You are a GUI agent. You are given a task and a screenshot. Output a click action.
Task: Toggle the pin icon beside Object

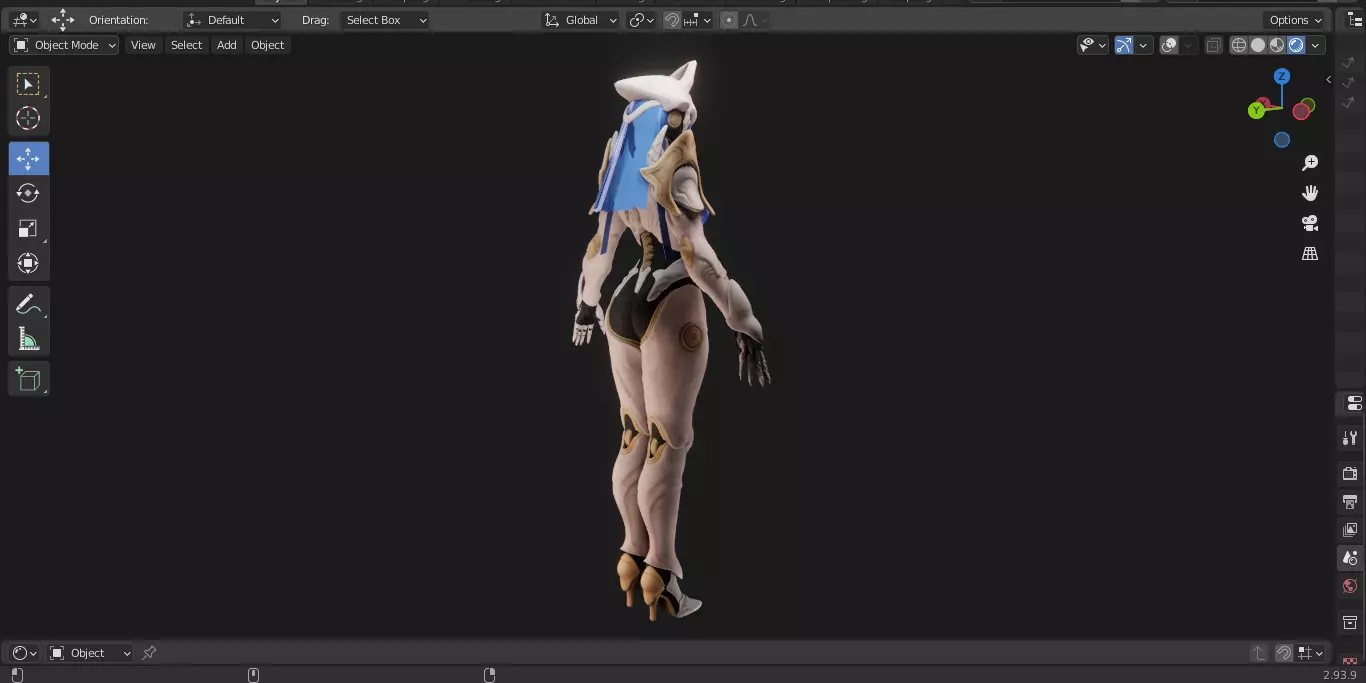tap(149, 653)
